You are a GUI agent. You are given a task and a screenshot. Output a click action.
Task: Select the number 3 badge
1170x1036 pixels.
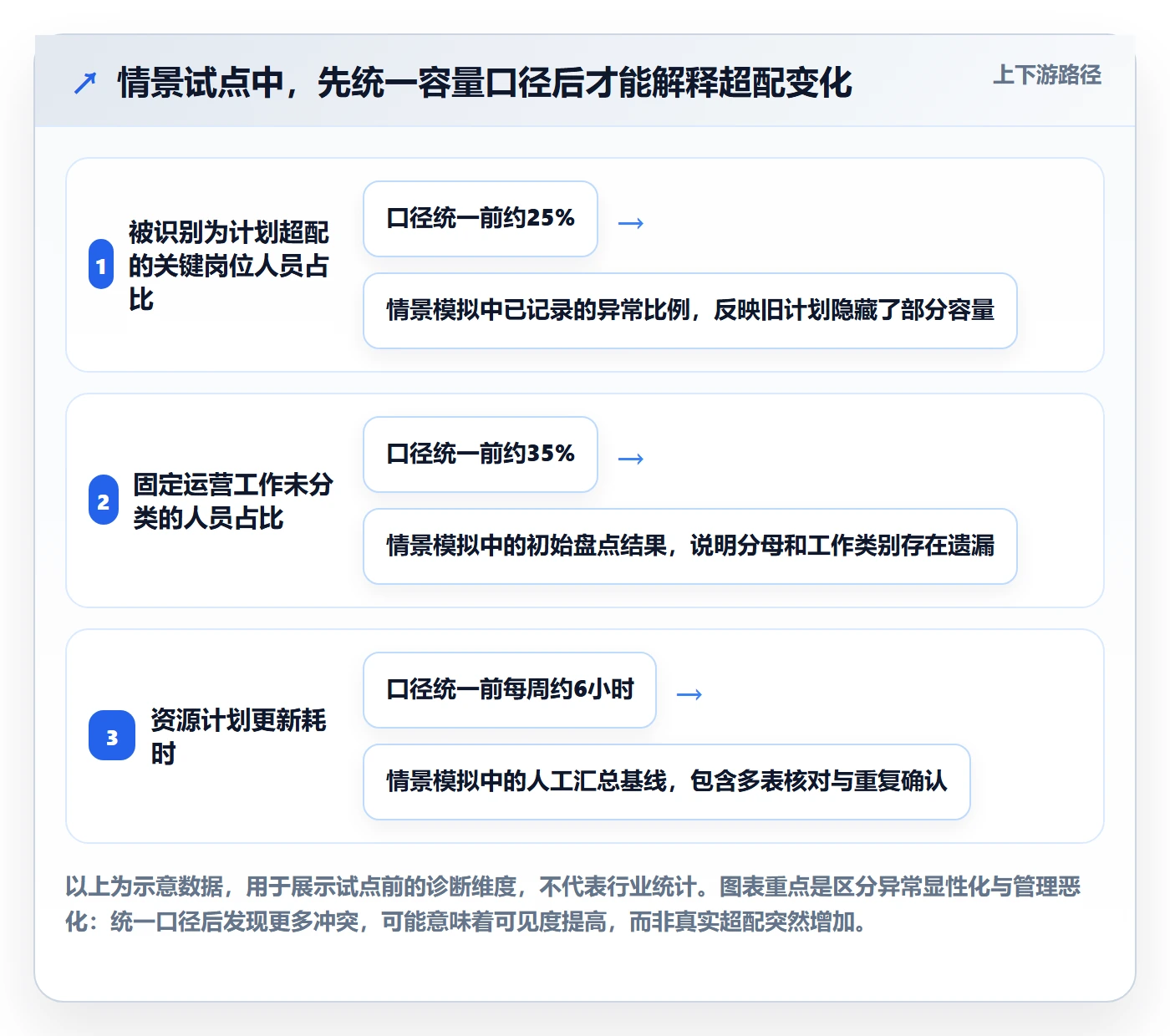click(x=112, y=735)
